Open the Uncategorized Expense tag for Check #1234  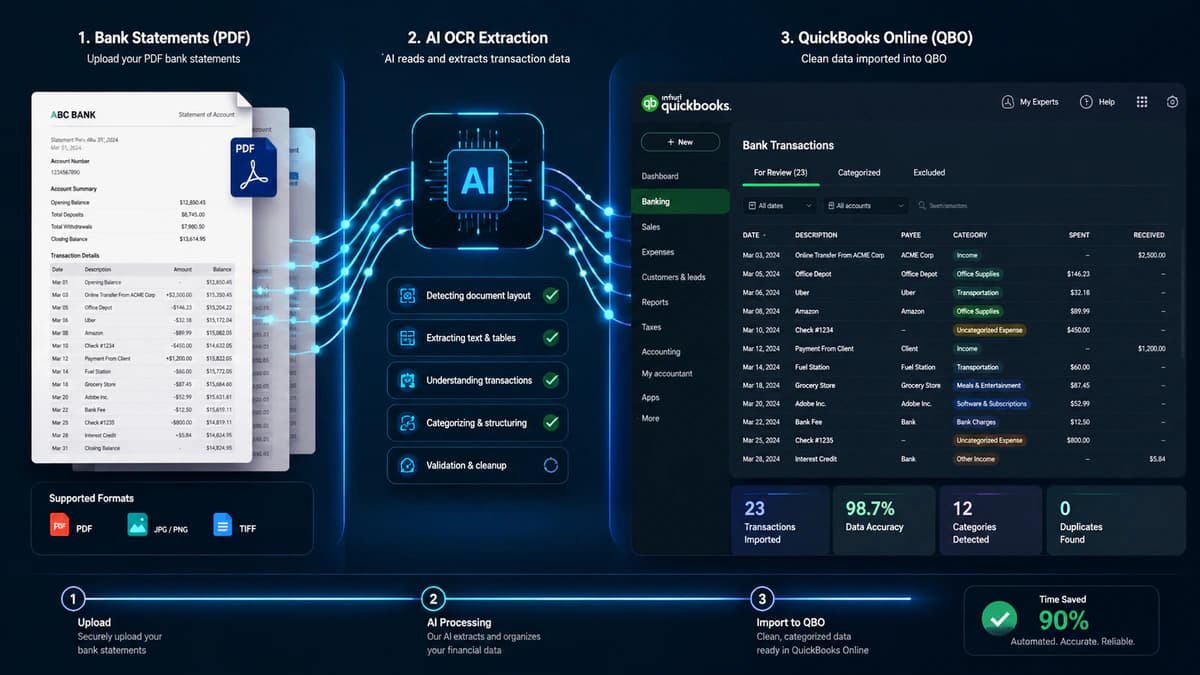[x=989, y=330]
